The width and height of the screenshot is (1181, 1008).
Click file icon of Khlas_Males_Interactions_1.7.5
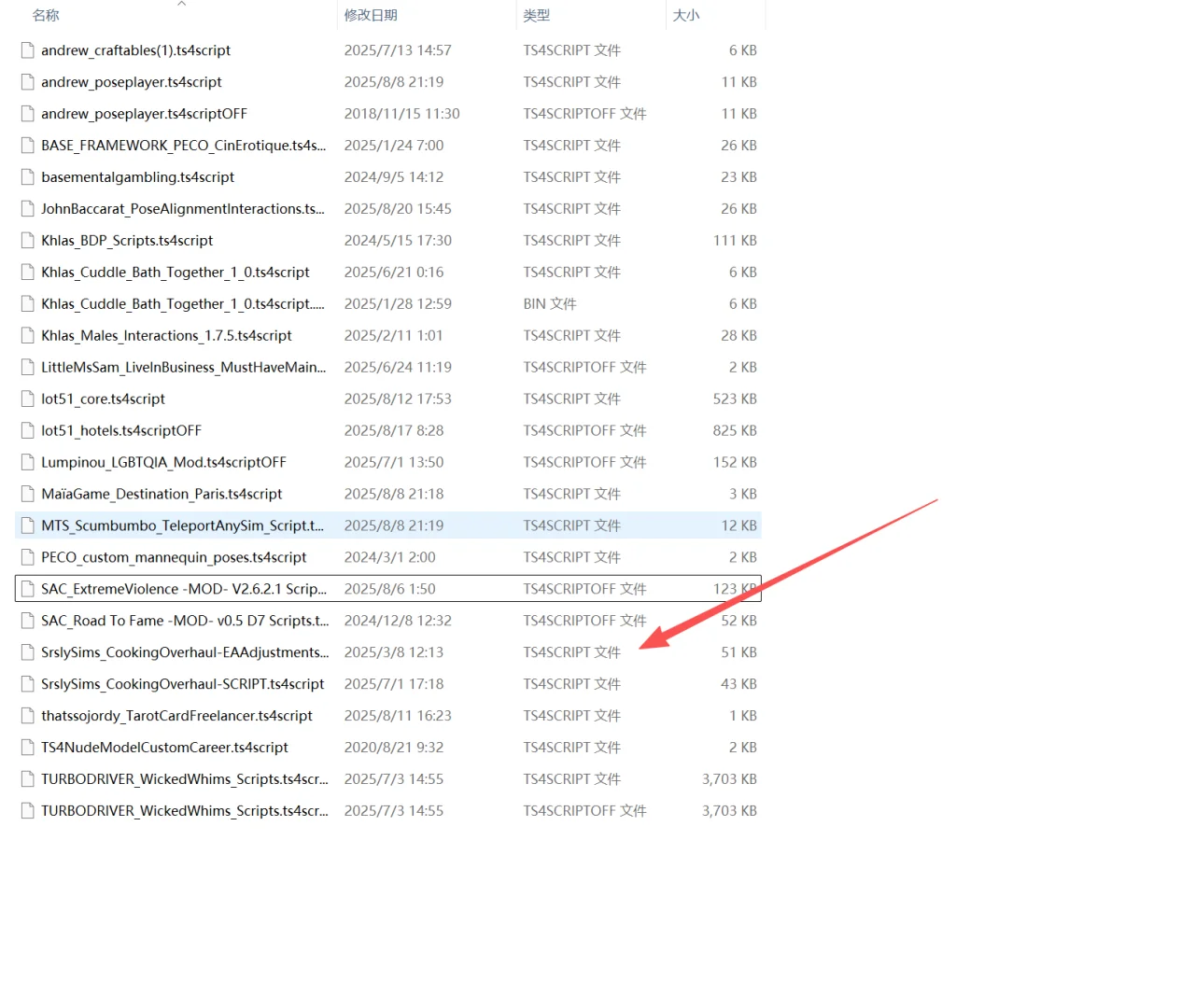[x=28, y=336]
